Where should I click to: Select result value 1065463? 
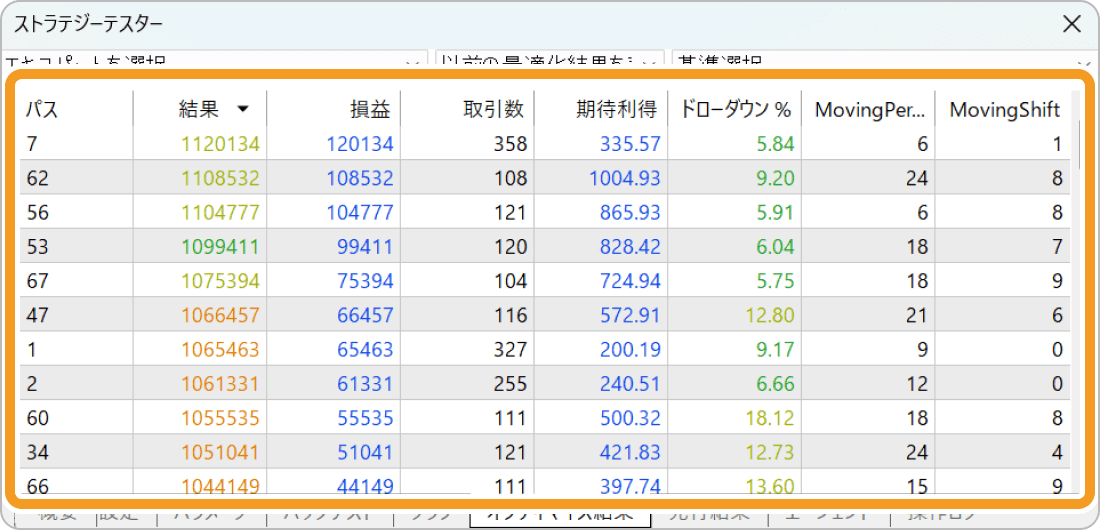click(x=221, y=349)
